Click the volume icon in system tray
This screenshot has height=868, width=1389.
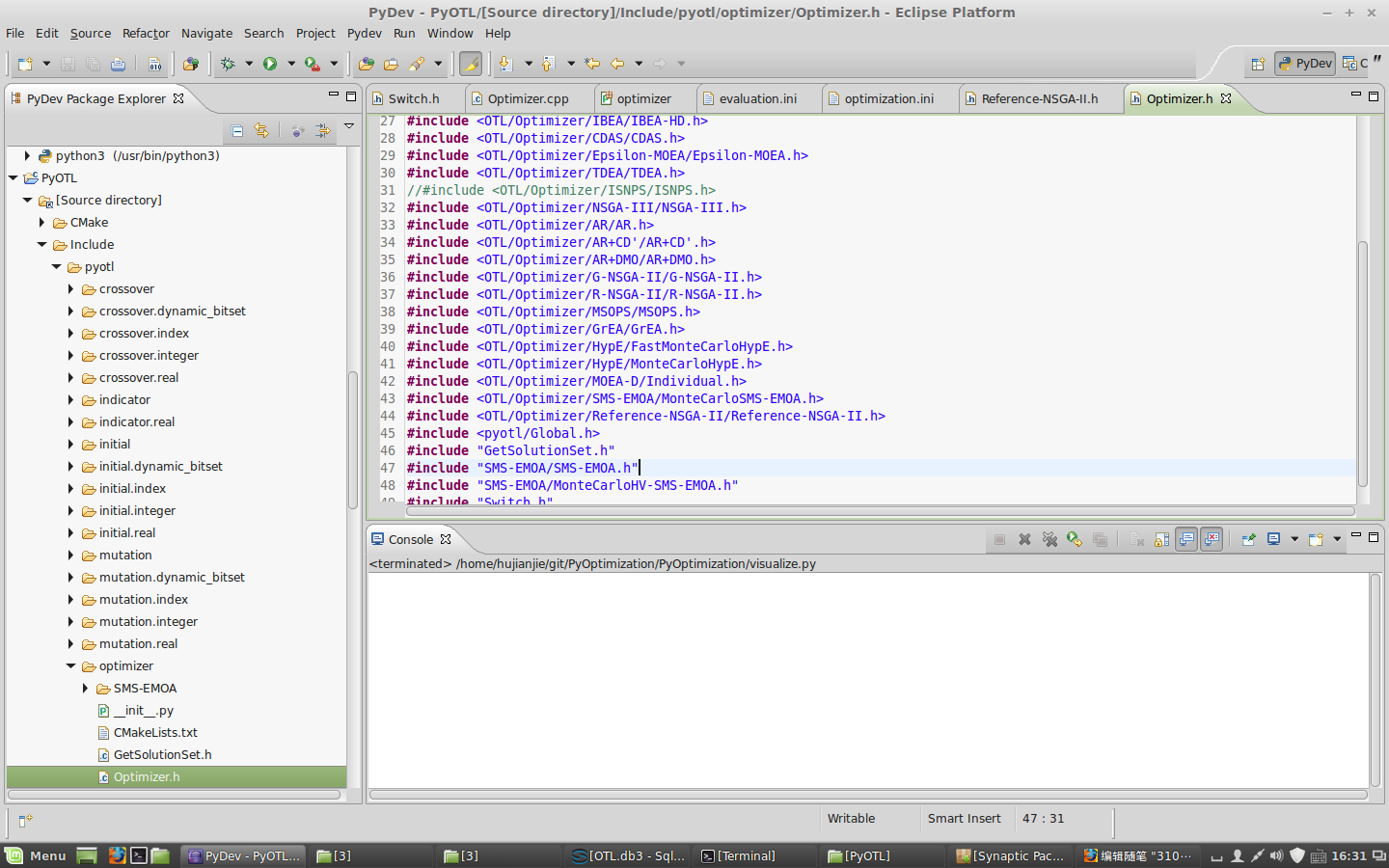1276,855
